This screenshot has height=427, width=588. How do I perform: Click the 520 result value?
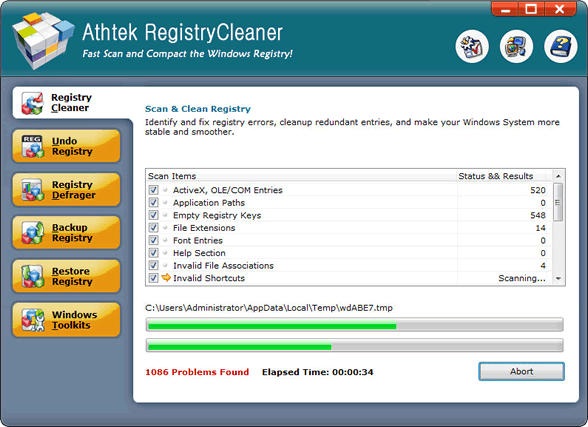(x=538, y=190)
